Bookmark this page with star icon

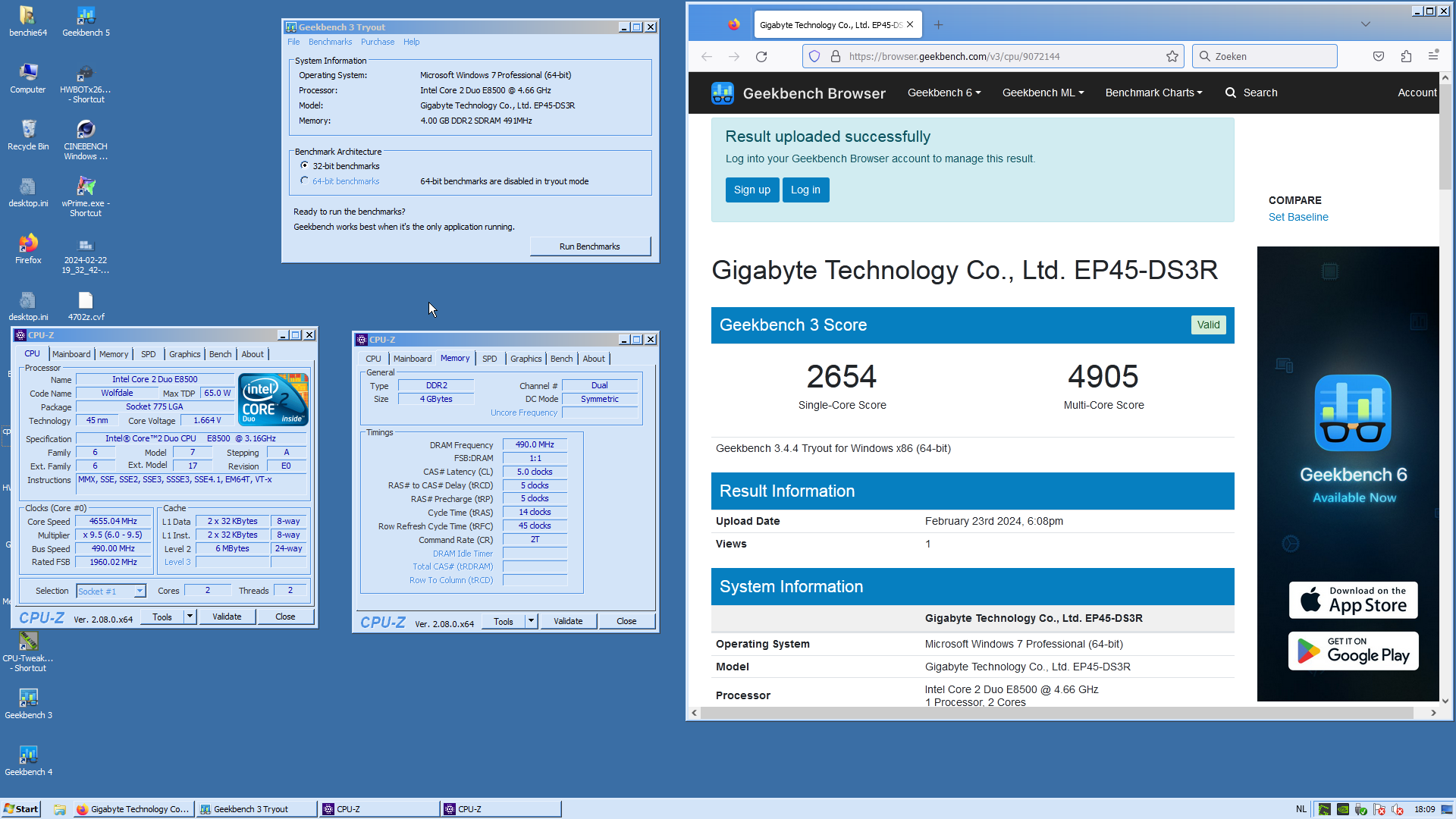coord(1172,56)
